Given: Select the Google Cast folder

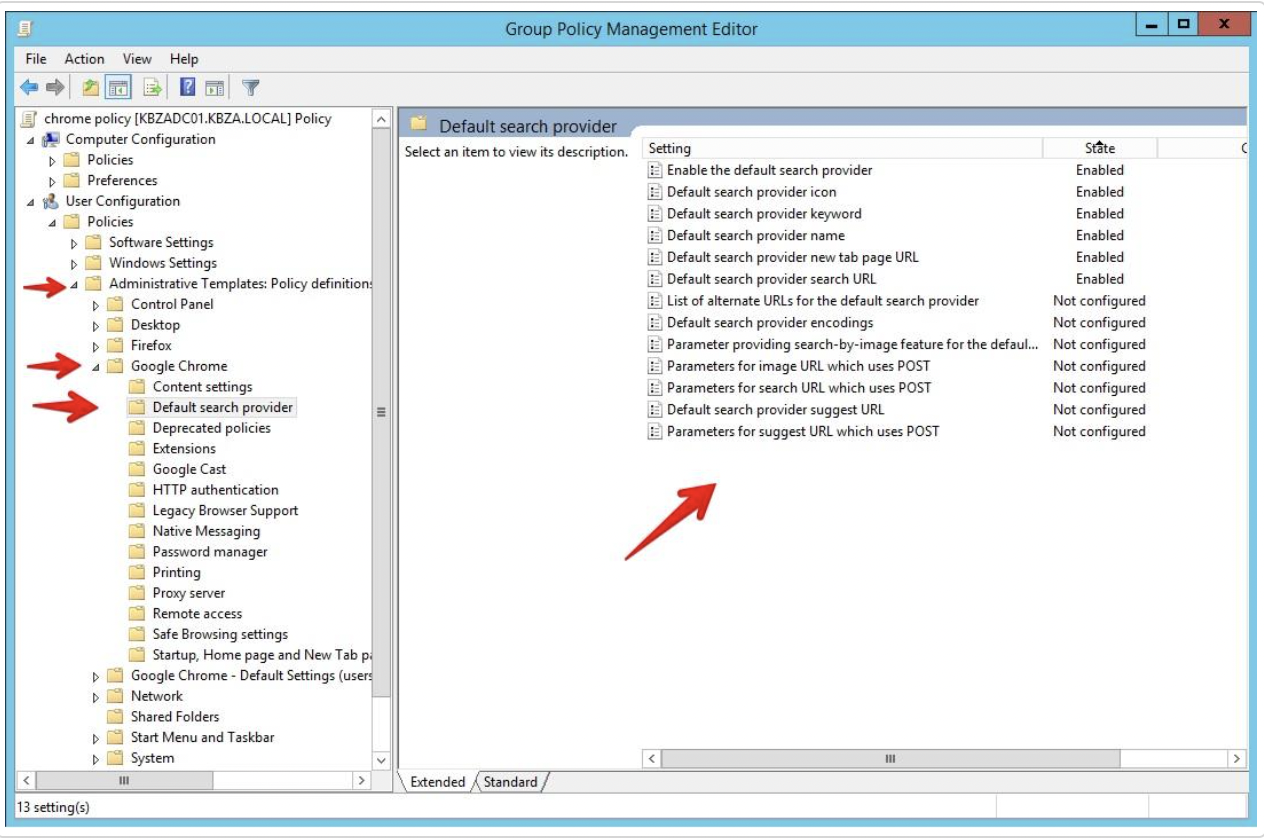Looking at the screenshot, I should pyautogui.click(x=189, y=469).
